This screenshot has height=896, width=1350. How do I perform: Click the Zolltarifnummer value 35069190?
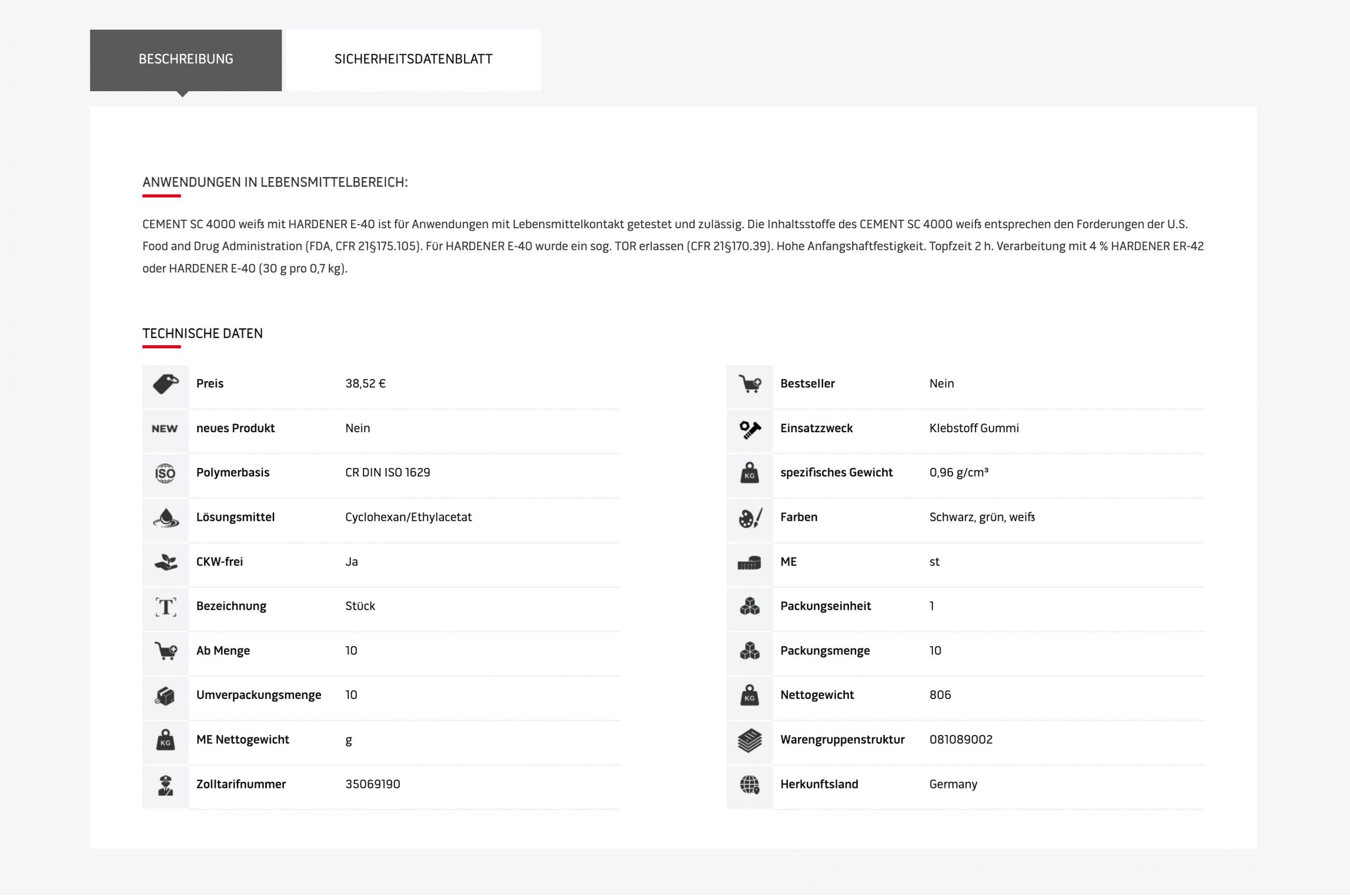pyautogui.click(x=372, y=785)
